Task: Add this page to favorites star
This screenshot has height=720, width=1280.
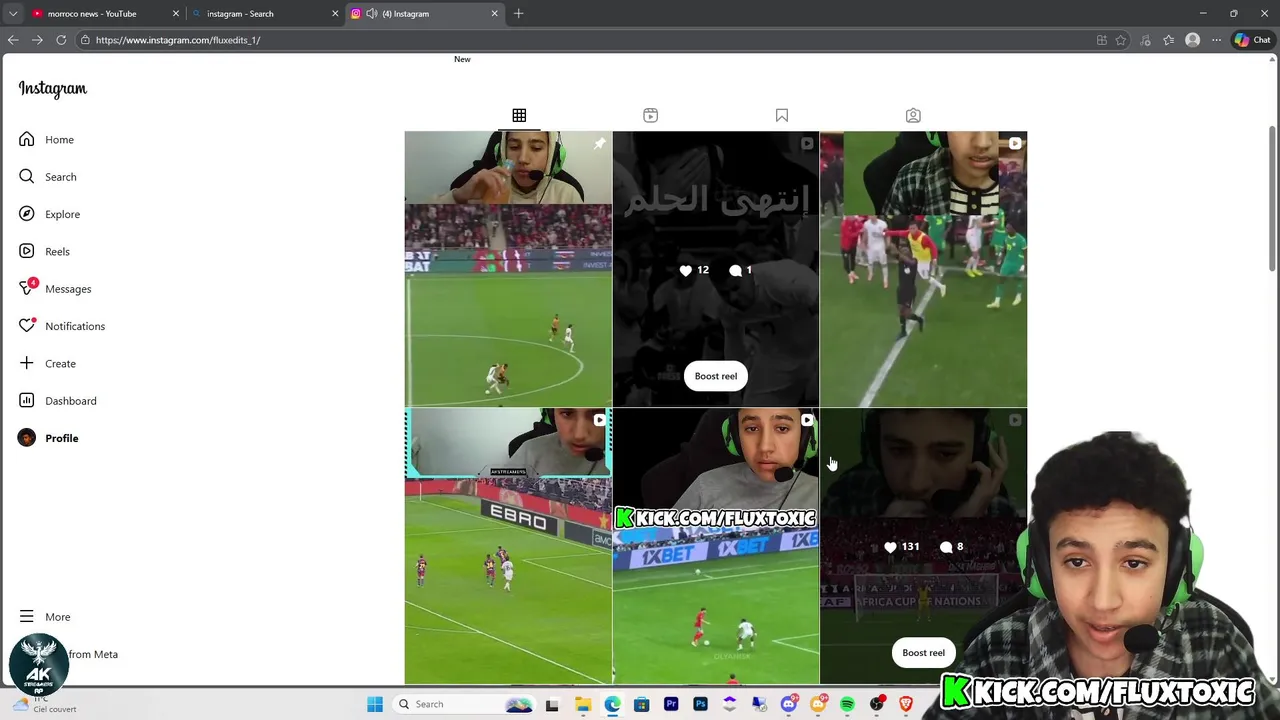Action: point(1121,40)
